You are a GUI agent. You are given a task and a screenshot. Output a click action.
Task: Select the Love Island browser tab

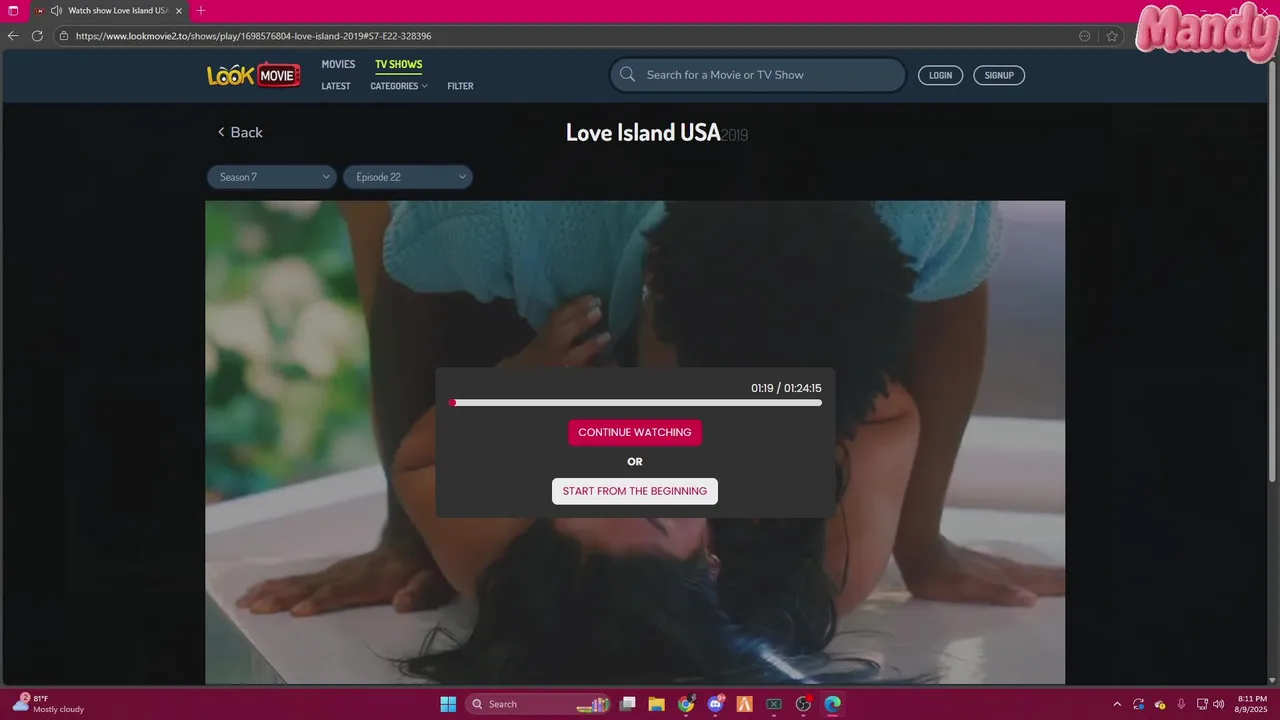tap(108, 11)
